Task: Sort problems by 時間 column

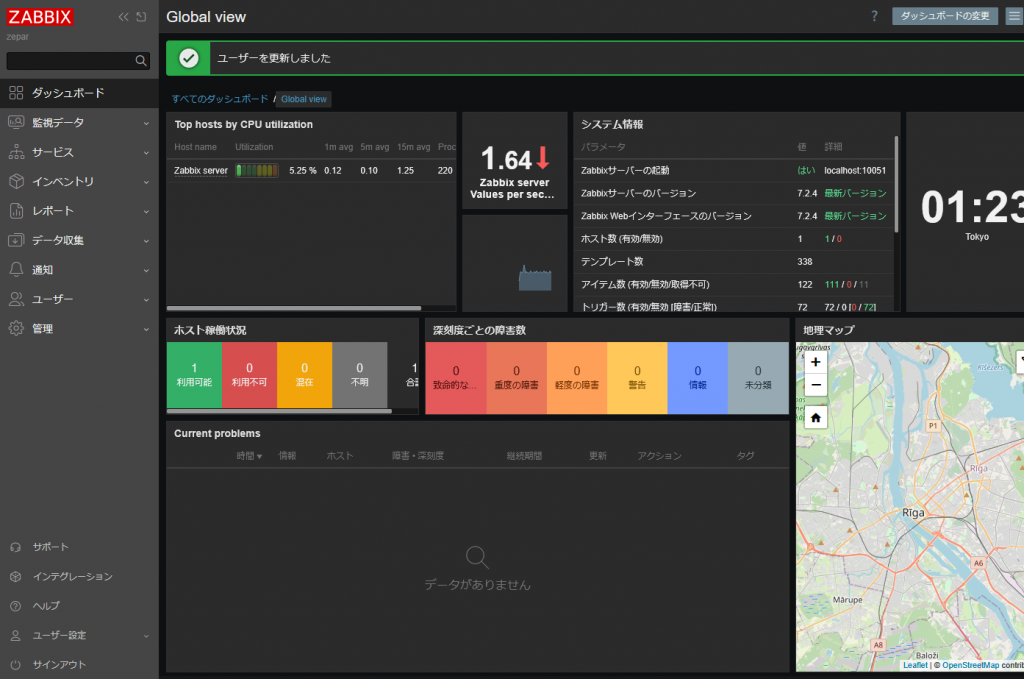Action: (x=249, y=456)
